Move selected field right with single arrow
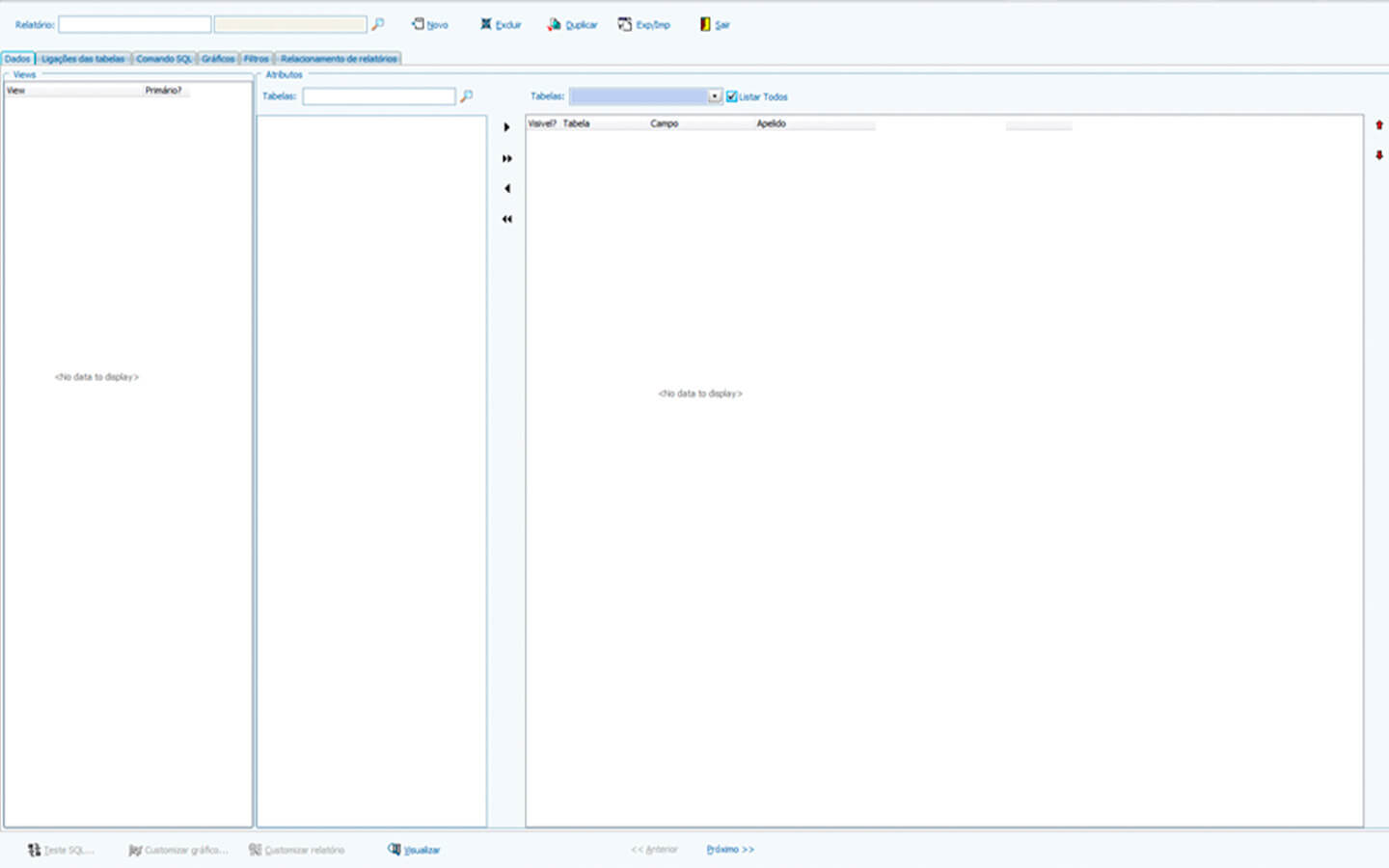 (x=506, y=127)
